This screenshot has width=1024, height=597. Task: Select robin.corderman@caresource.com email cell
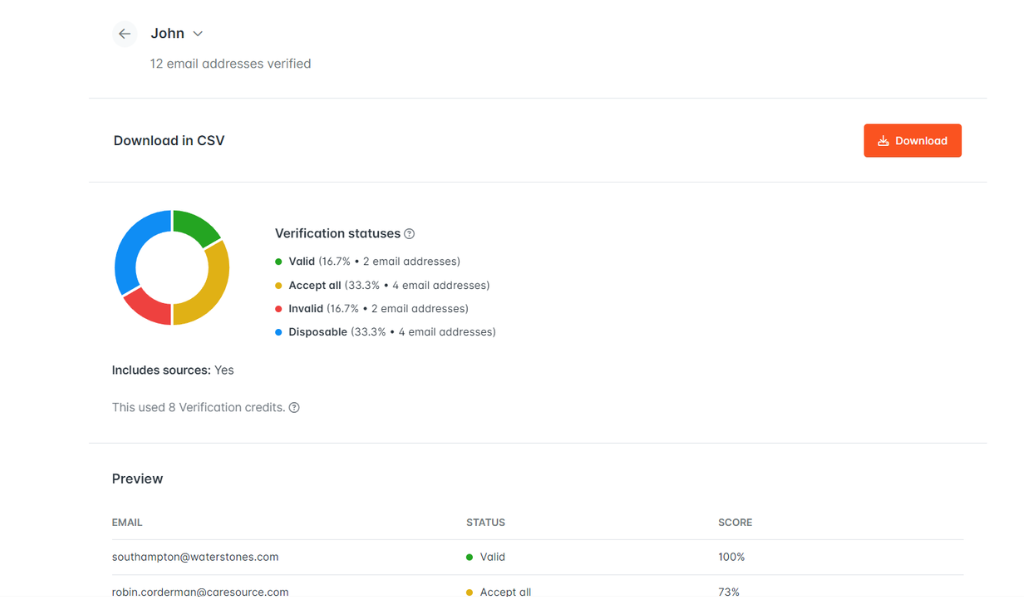point(200,591)
